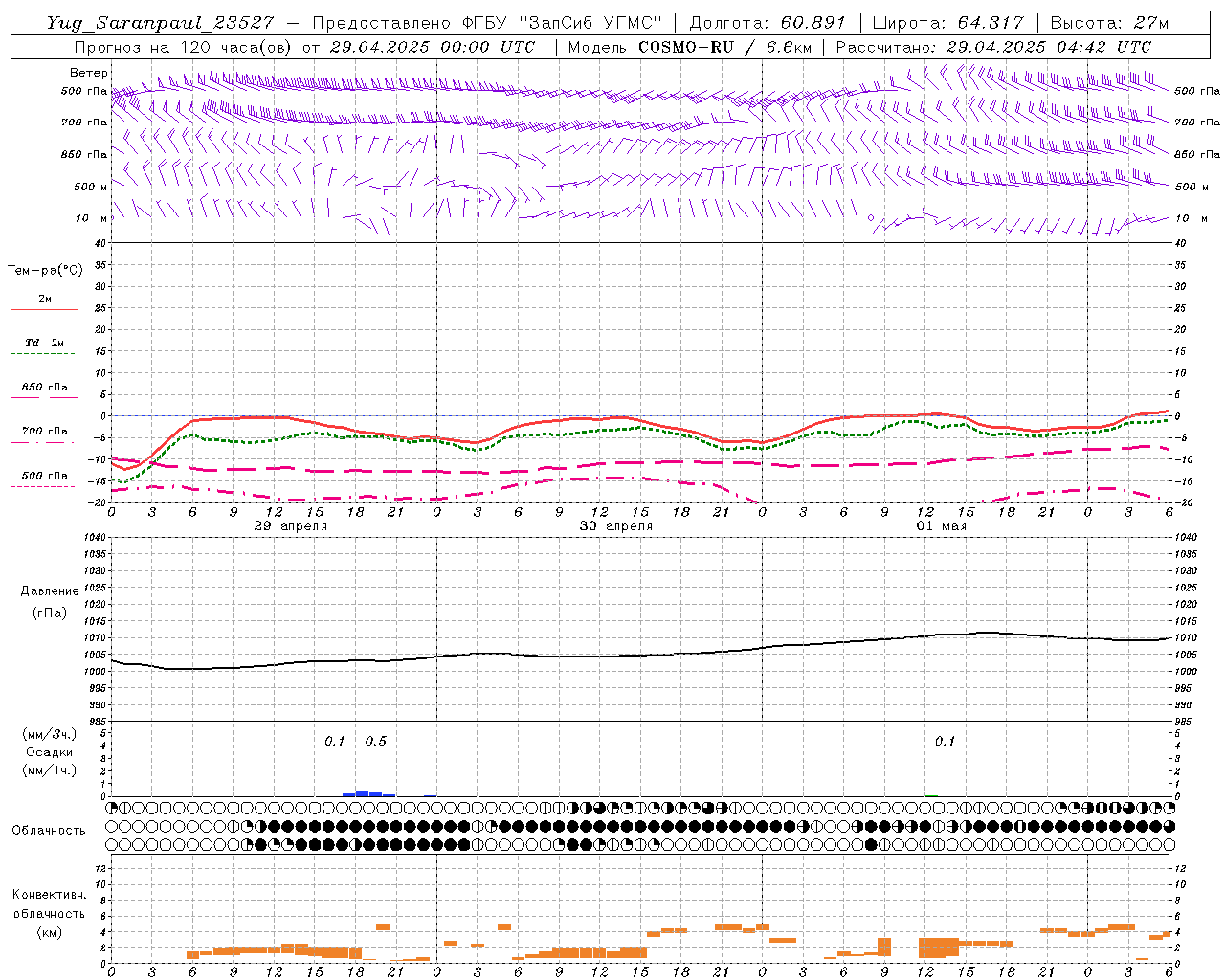Click the (мм/1ч.) precipitation unit label

pos(50,770)
